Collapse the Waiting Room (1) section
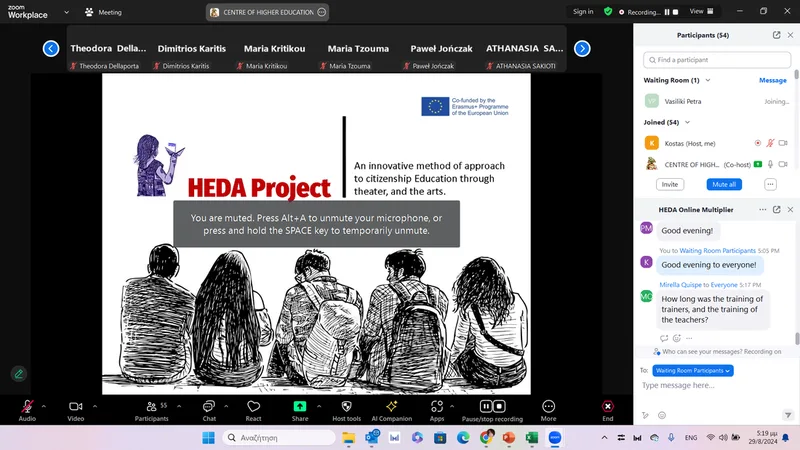 point(708,80)
